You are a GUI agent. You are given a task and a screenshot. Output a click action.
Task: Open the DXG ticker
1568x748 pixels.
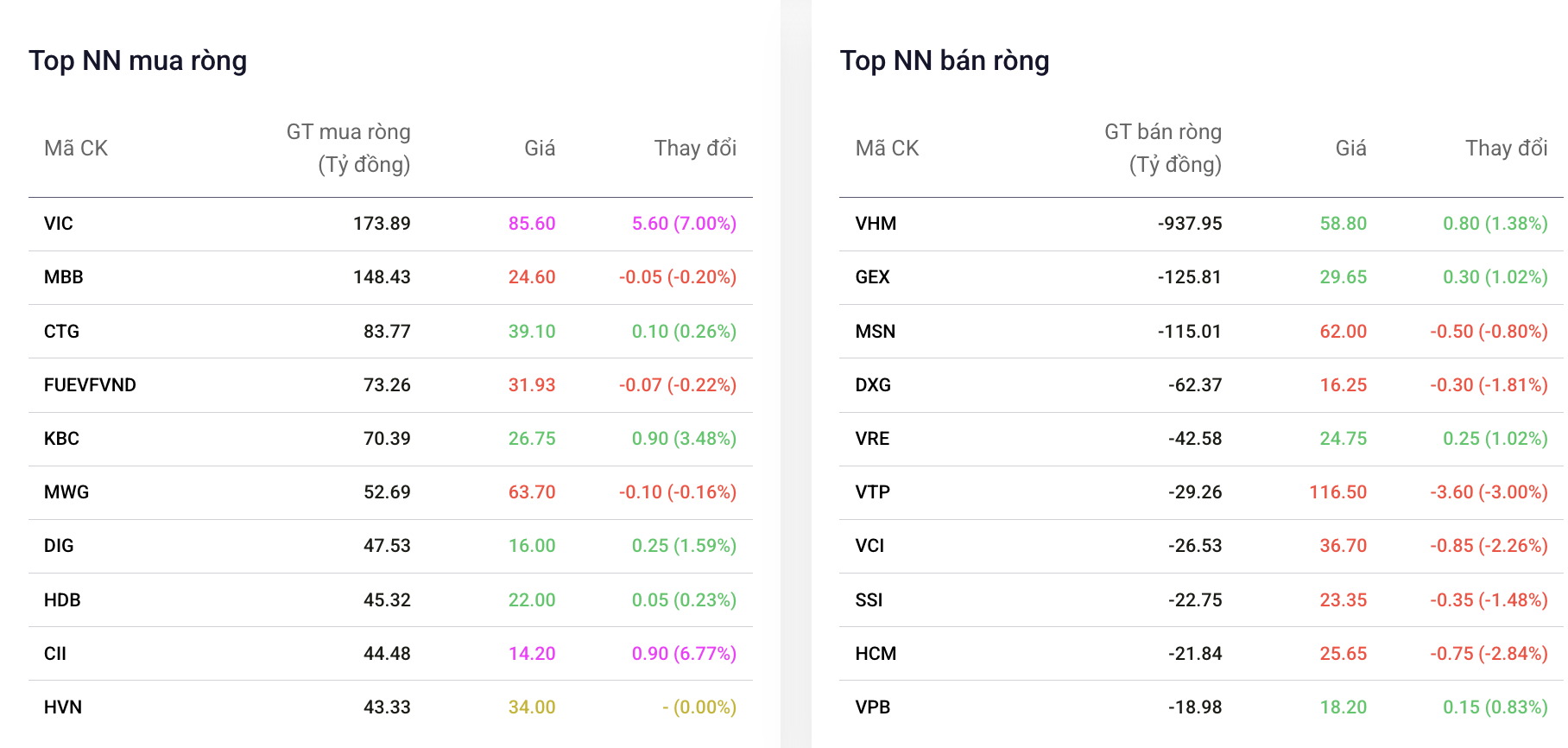(873, 385)
